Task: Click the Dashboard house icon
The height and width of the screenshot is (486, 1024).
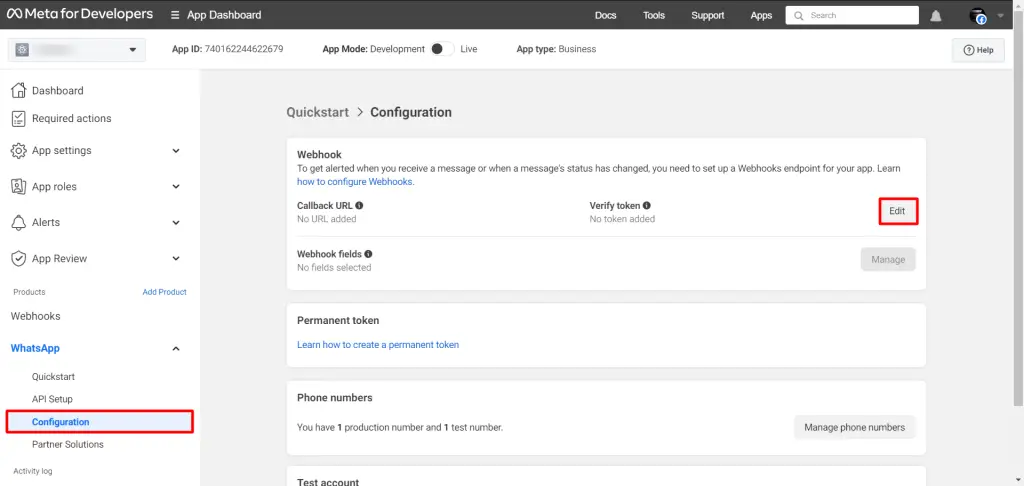Action: [19, 90]
